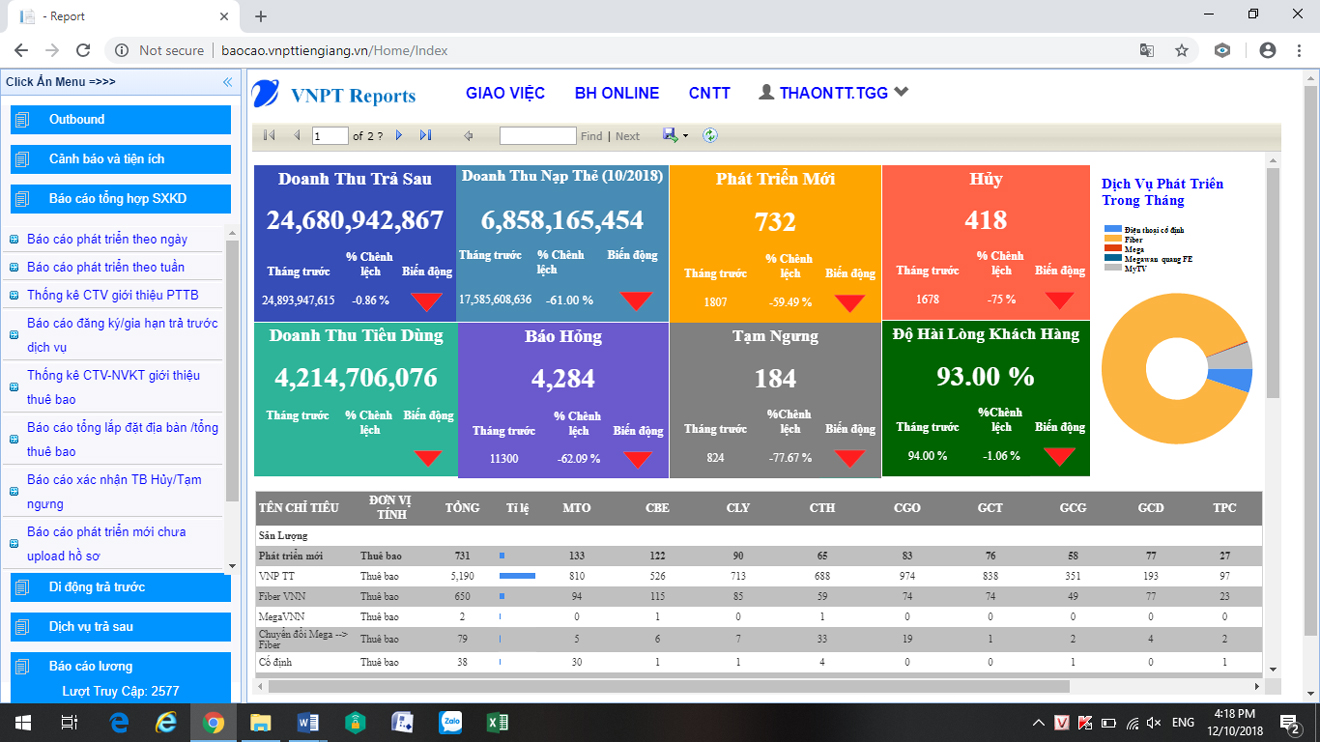Open Báo cáo đăng ký/gia hạn trả trước
The width and height of the screenshot is (1320, 742).
[122, 335]
